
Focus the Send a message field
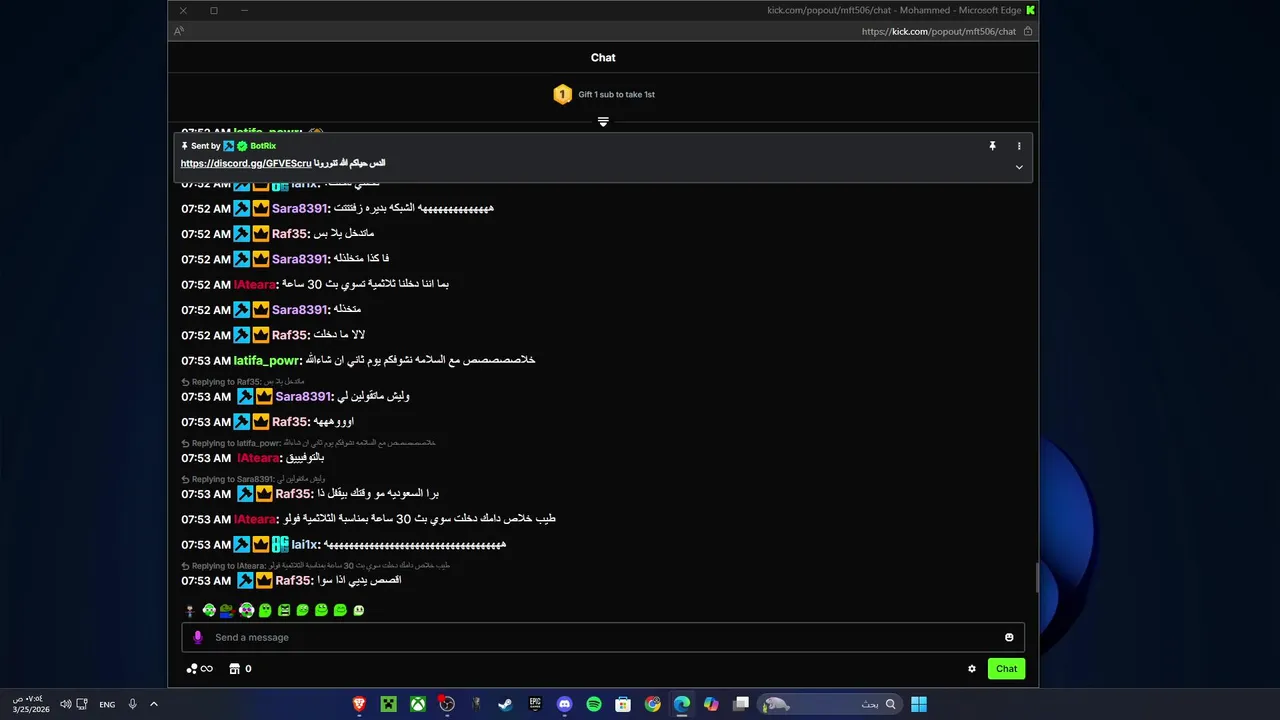[603, 637]
